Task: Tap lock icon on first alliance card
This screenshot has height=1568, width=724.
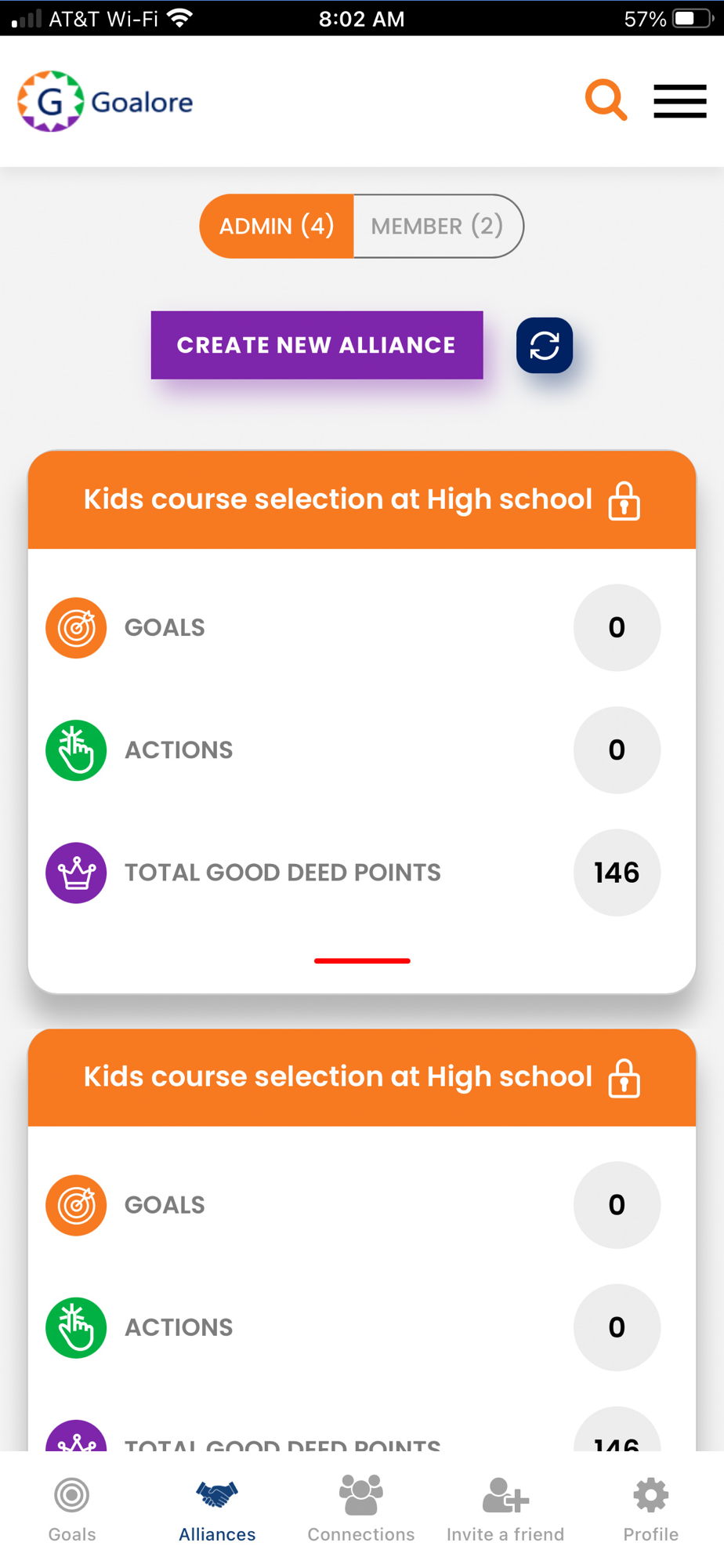Action: [x=624, y=501]
